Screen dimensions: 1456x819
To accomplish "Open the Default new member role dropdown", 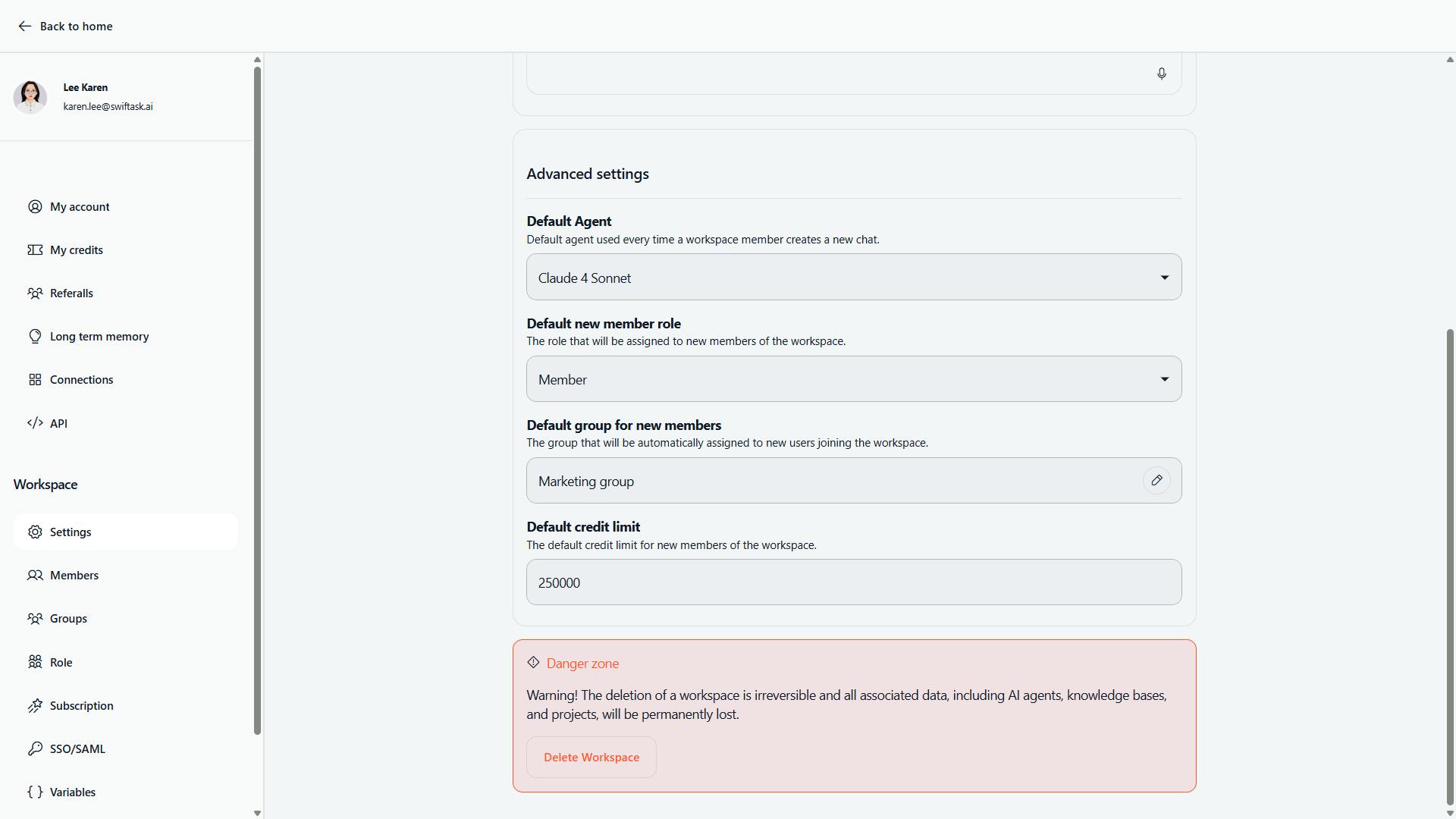I will [x=853, y=379].
